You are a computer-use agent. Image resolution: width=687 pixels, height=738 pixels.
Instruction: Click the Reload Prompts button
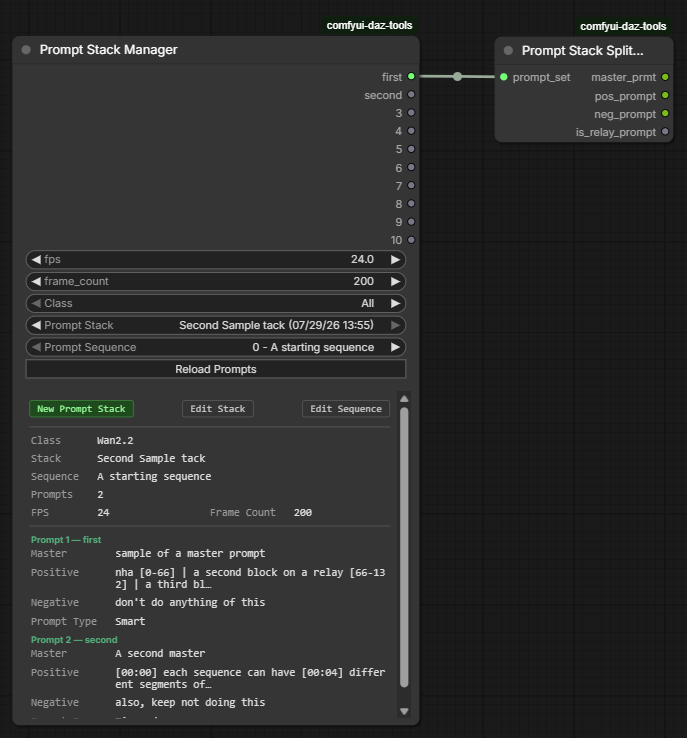(216, 369)
